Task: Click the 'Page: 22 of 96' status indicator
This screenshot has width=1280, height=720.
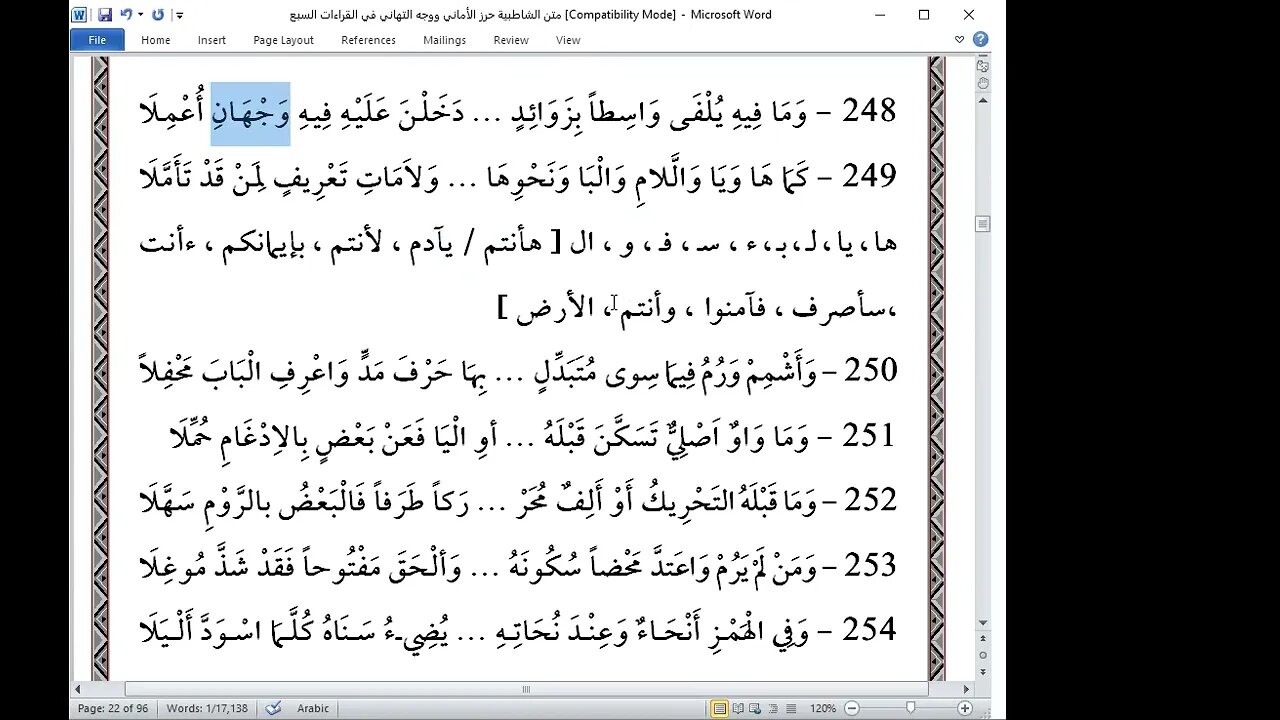Action: tap(113, 708)
